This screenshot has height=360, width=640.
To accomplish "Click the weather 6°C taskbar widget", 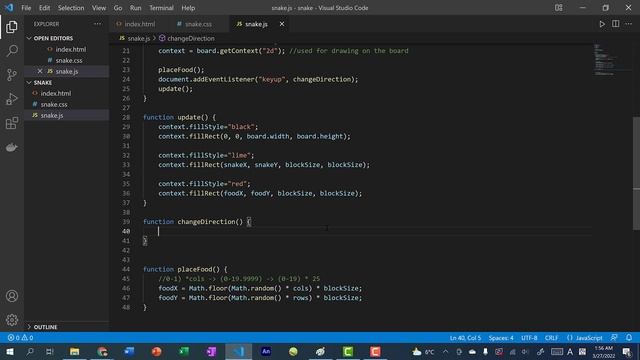I will tap(423, 351).
